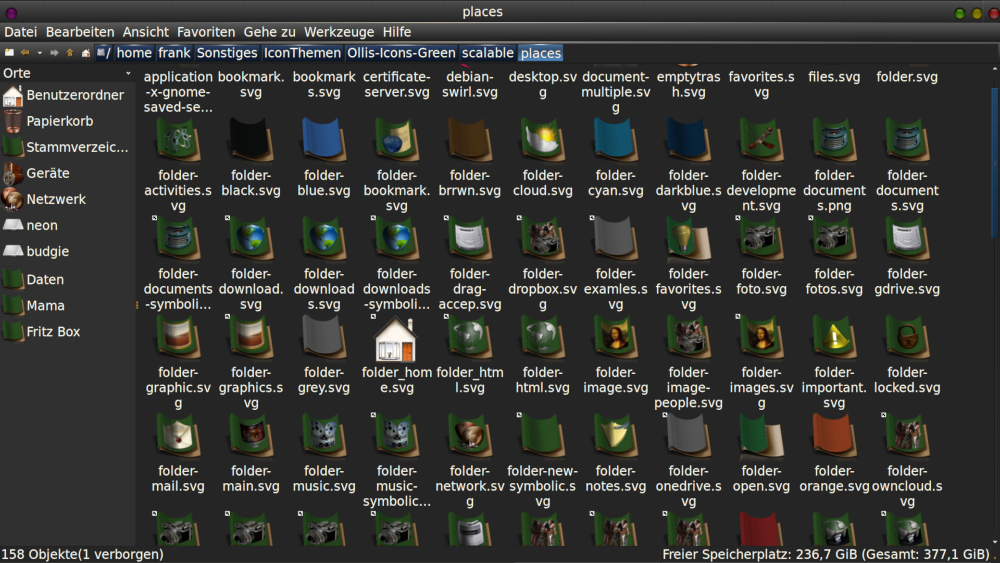Select the folder-notes.svg icon
1000x563 pixels.
(x=615, y=437)
